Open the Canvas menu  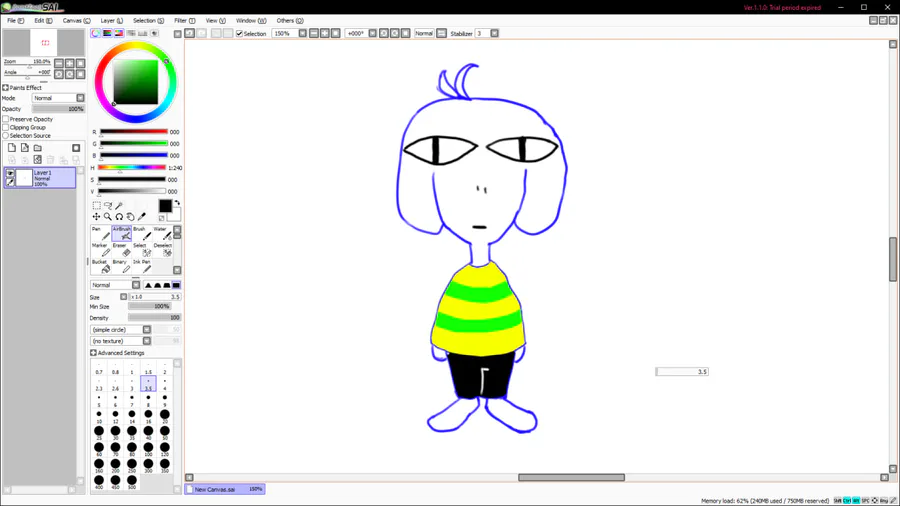pyautogui.click(x=76, y=21)
